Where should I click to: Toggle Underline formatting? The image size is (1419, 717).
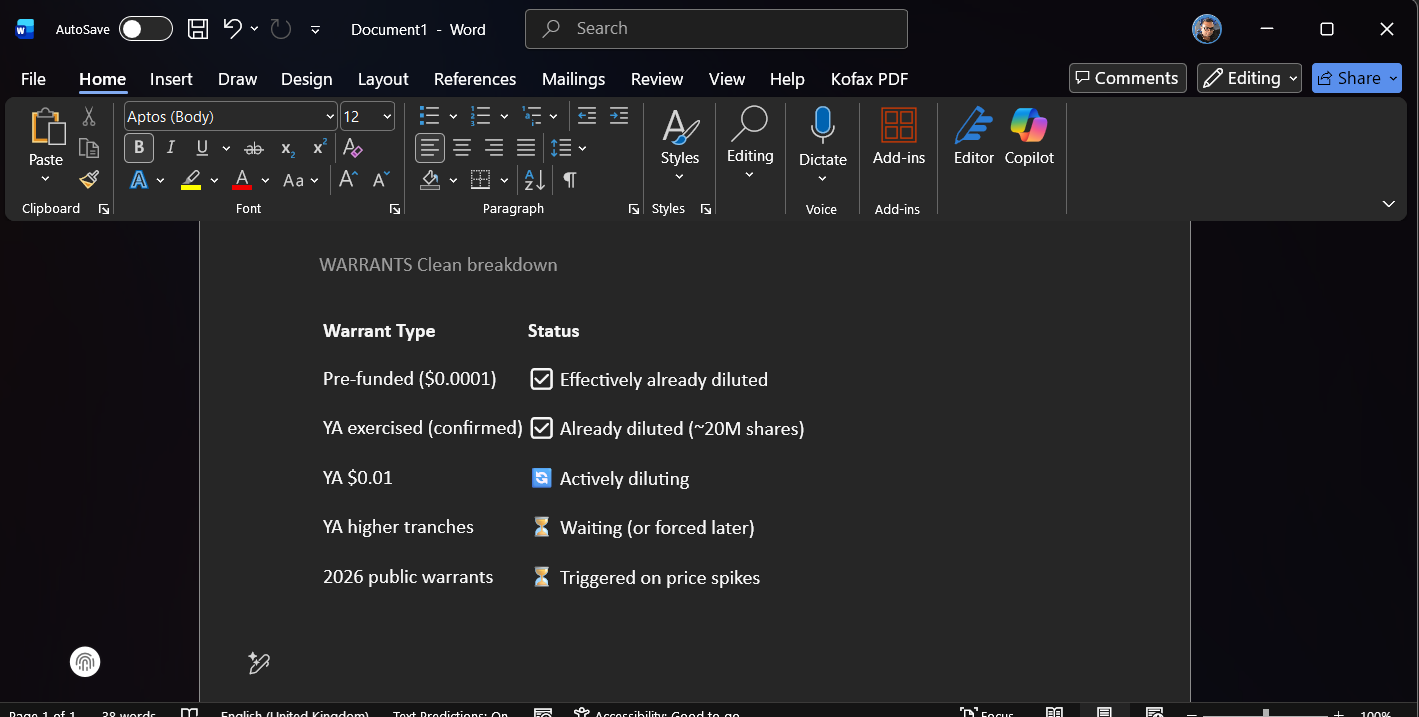202,148
